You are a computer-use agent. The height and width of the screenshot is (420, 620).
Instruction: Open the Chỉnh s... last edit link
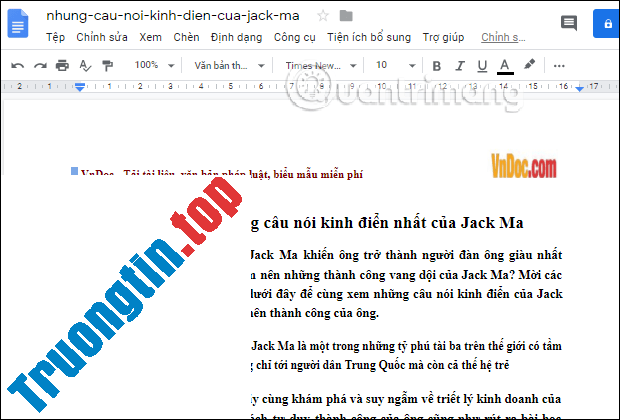point(503,38)
